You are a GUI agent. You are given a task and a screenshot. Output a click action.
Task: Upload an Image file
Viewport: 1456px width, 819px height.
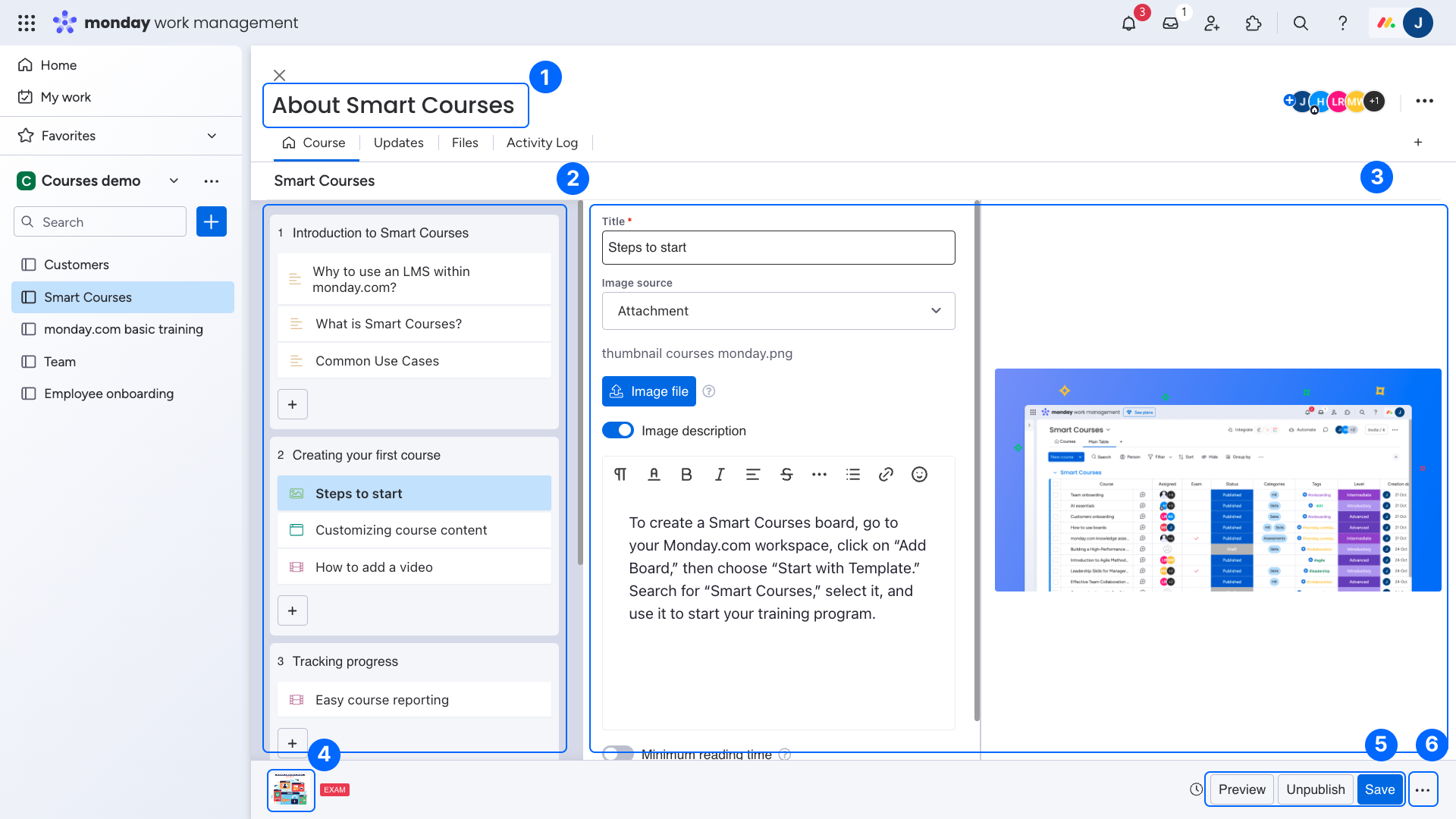pos(648,391)
